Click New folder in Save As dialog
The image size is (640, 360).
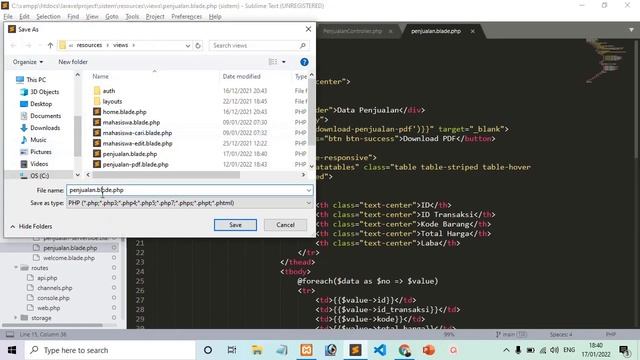73,62
